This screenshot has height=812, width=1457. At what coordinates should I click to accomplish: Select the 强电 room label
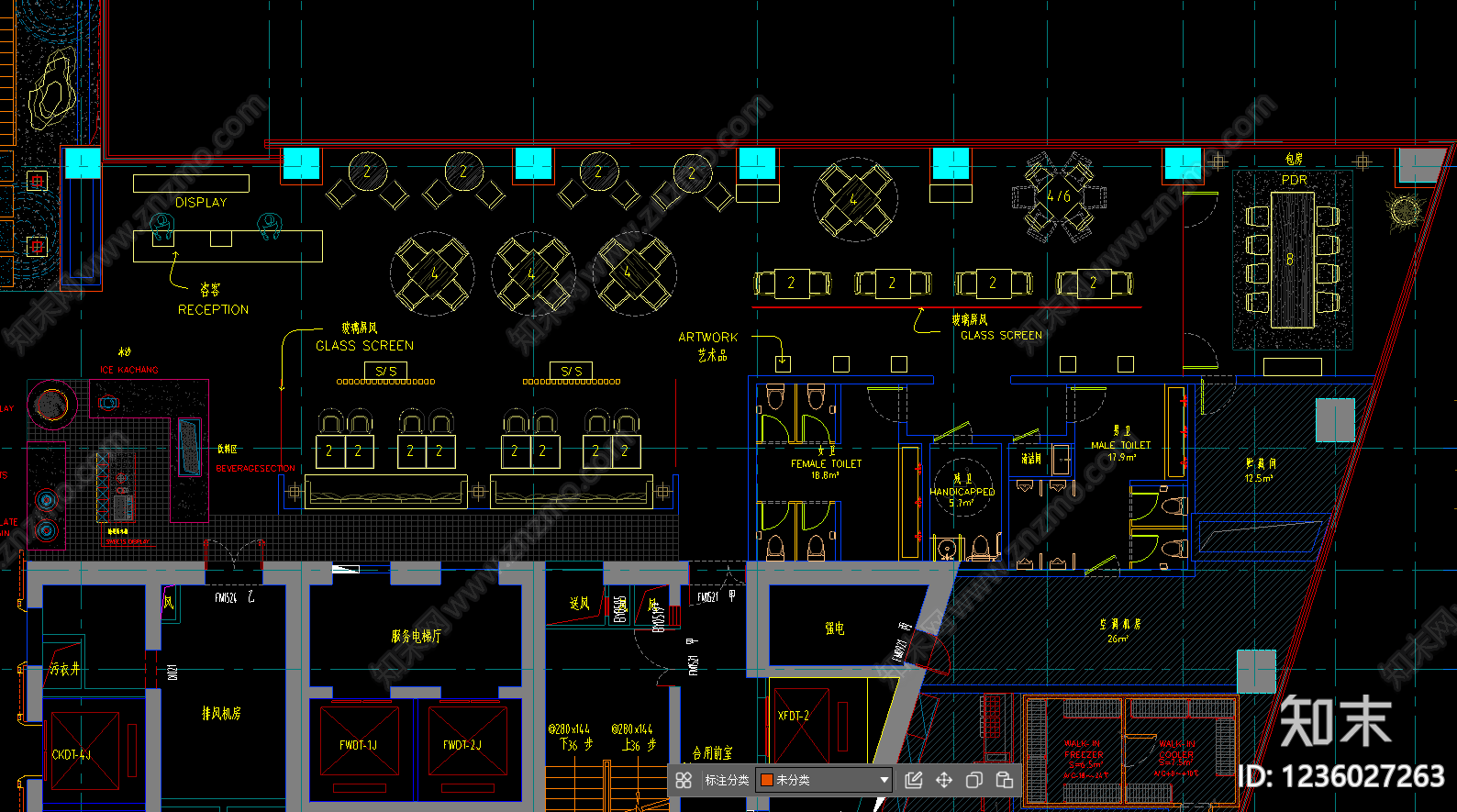pos(834,628)
